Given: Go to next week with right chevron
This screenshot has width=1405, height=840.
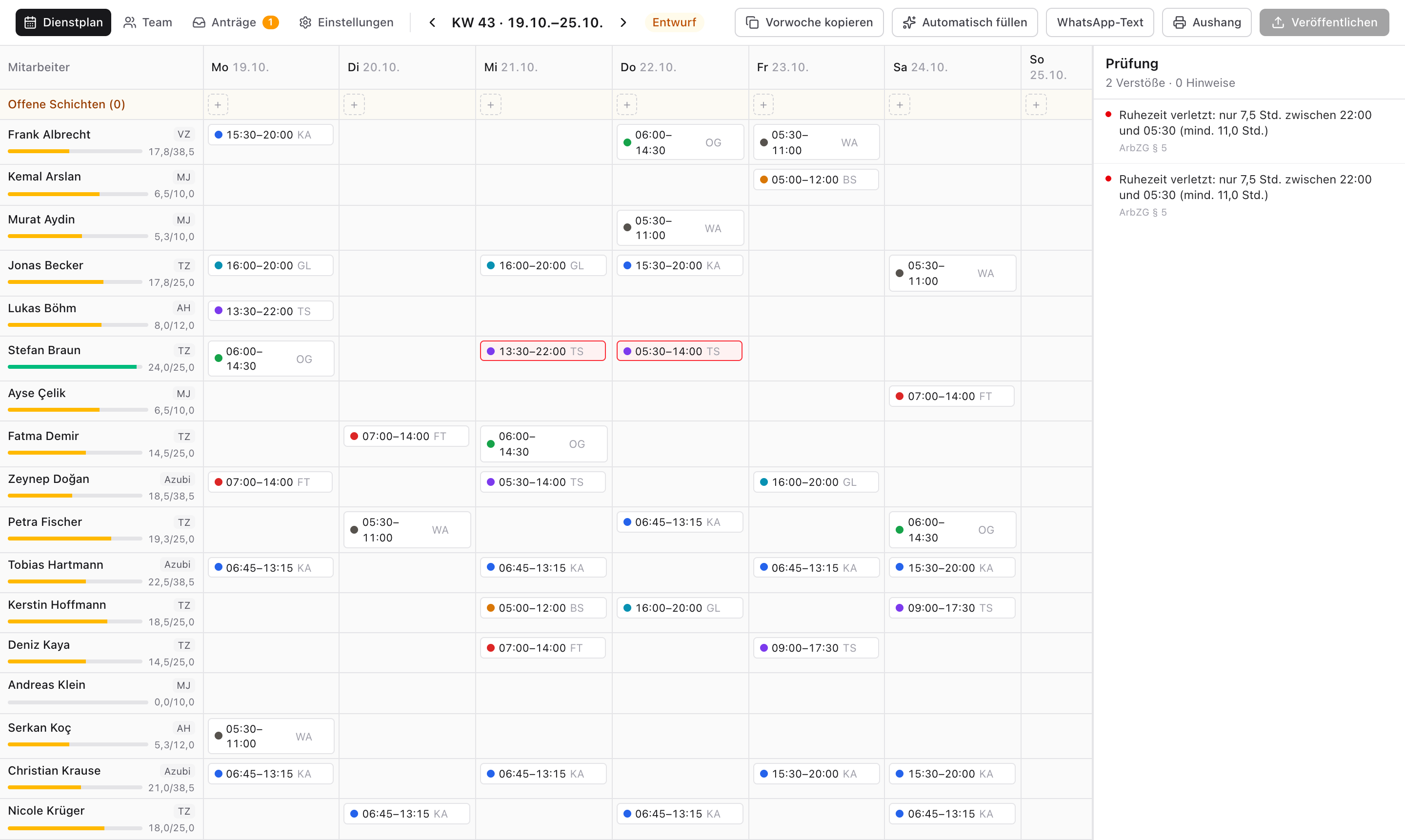Looking at the screenshot, I should coord(623,22).
